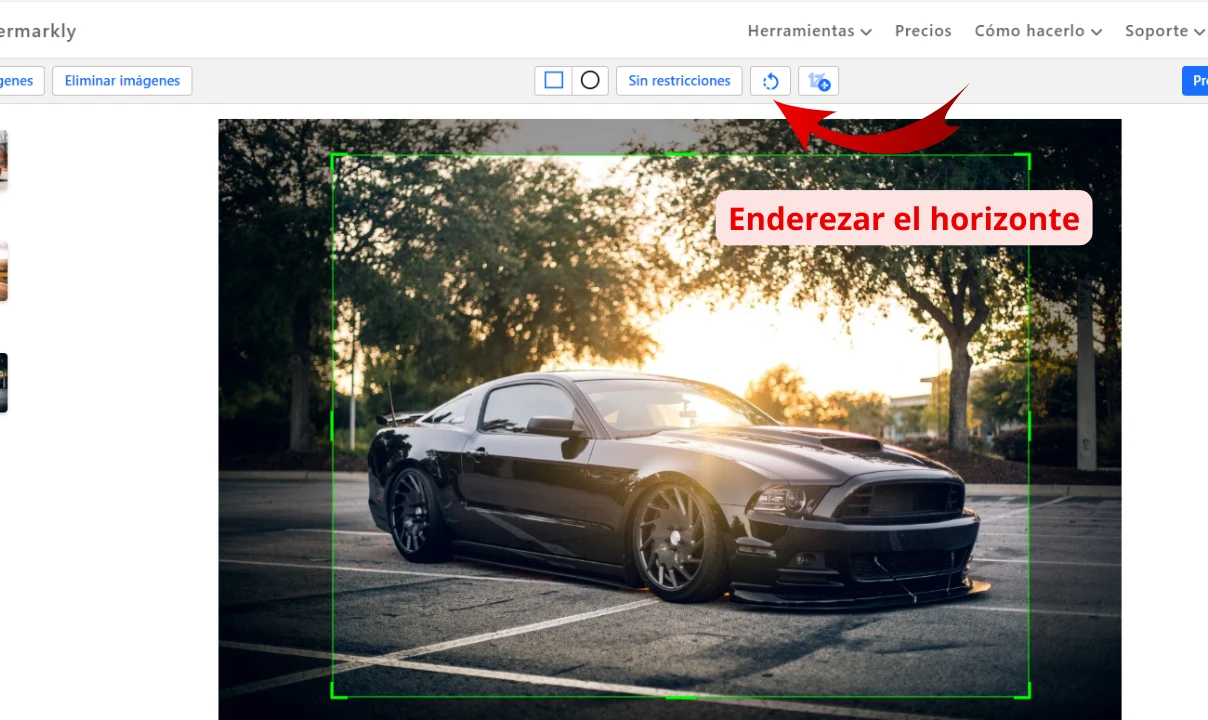Screen dimensions: 1208x720
Task: Go to the Precios page
Action: coord(923,31)
